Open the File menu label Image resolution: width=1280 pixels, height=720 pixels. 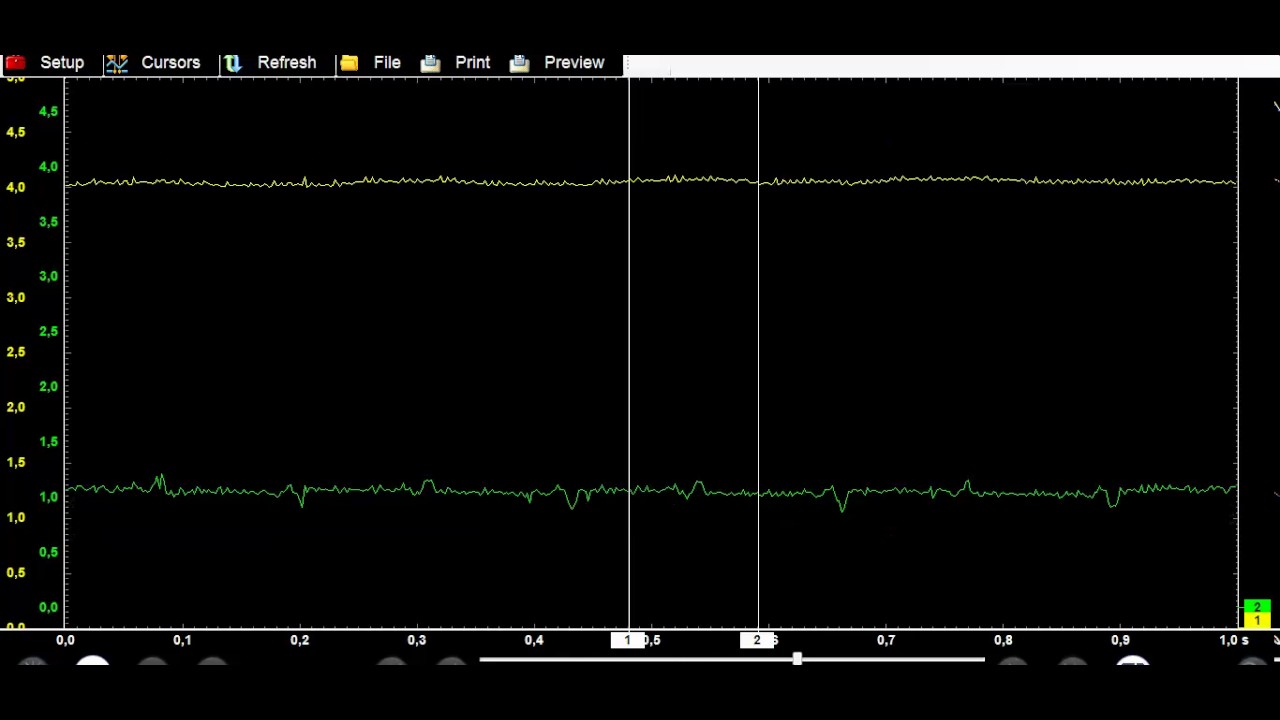(387, 62)
